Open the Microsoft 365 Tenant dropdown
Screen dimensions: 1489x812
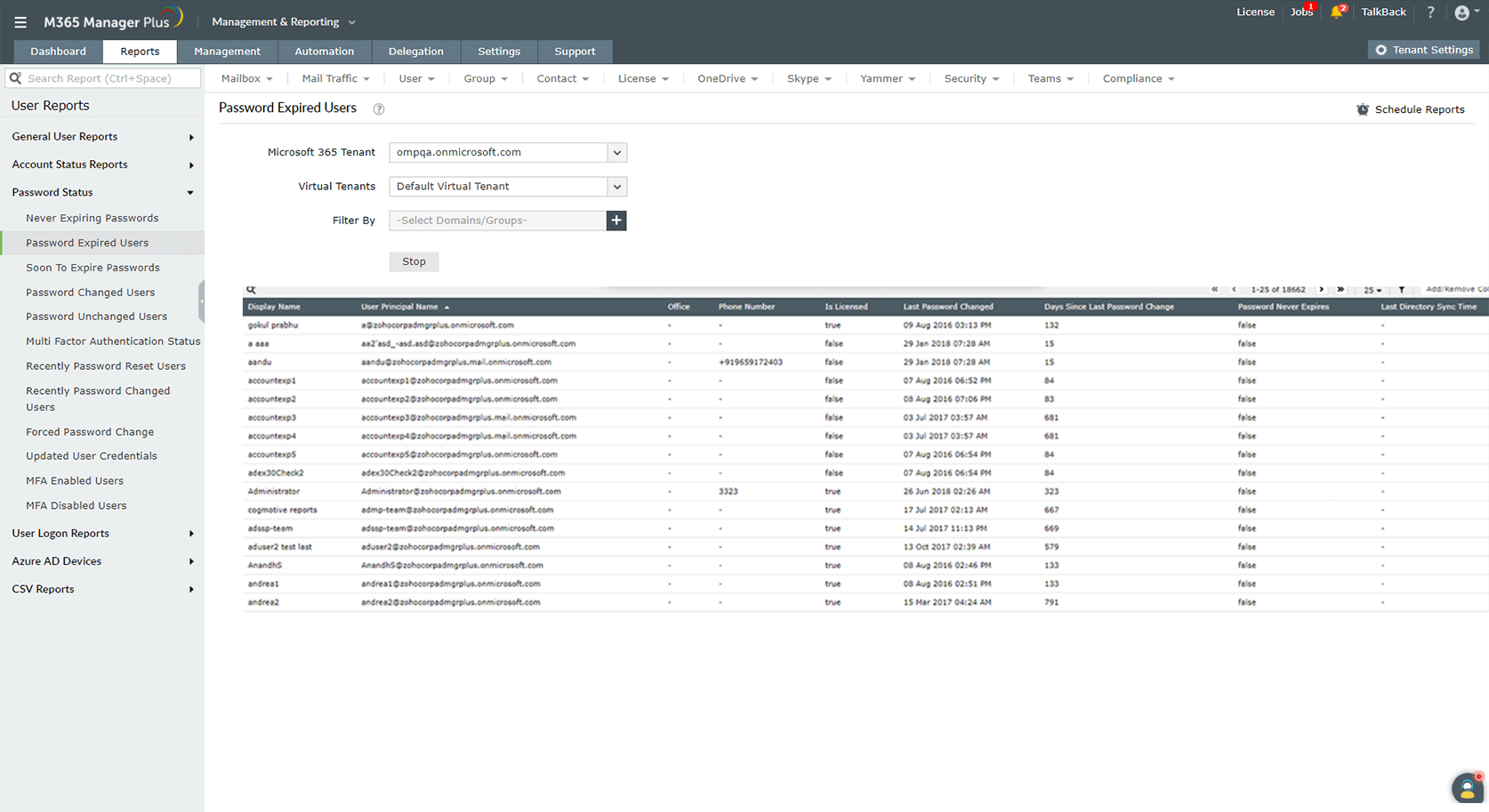(x=508, y=152)
